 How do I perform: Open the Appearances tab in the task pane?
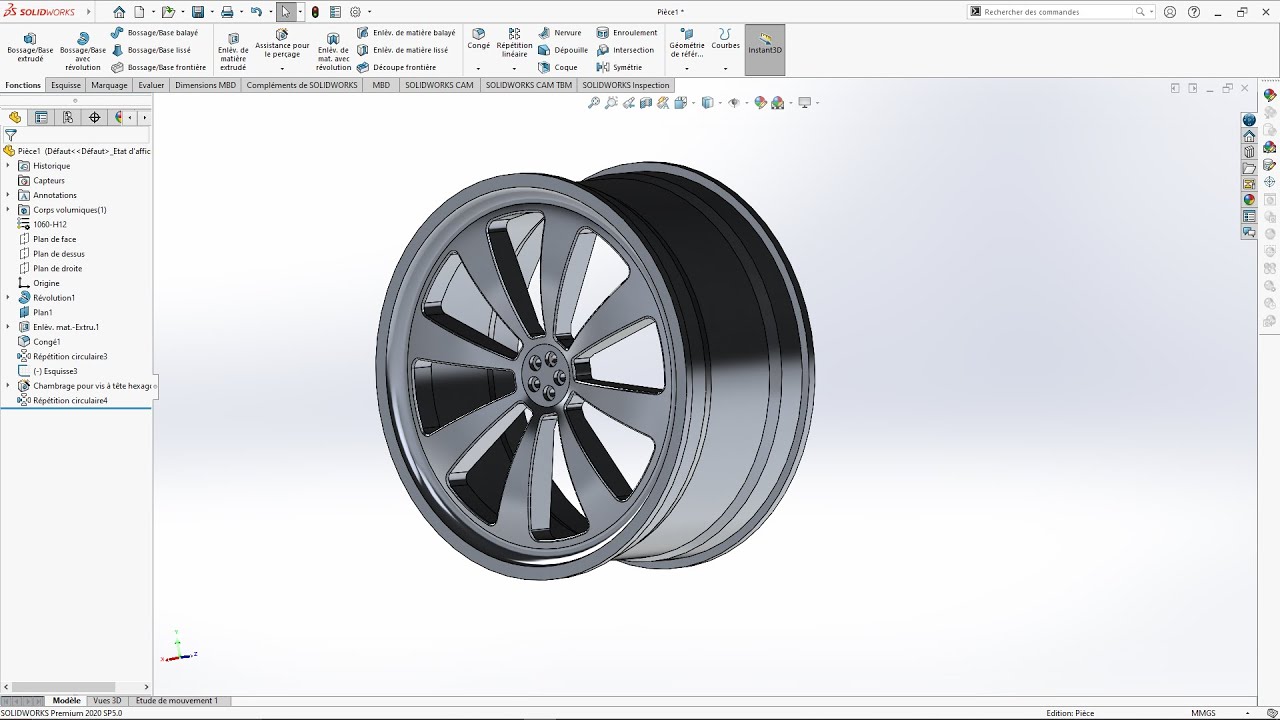1249,200
